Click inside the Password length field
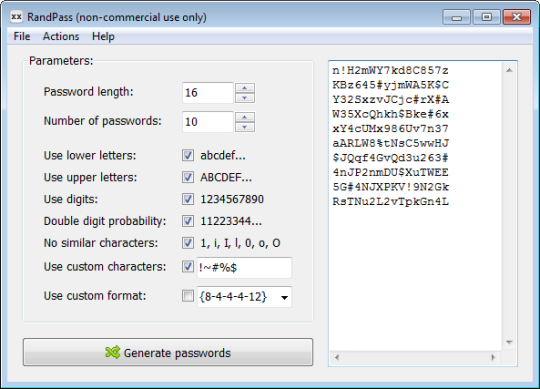Viewport: 540px width, 389px height. [208, 93]
